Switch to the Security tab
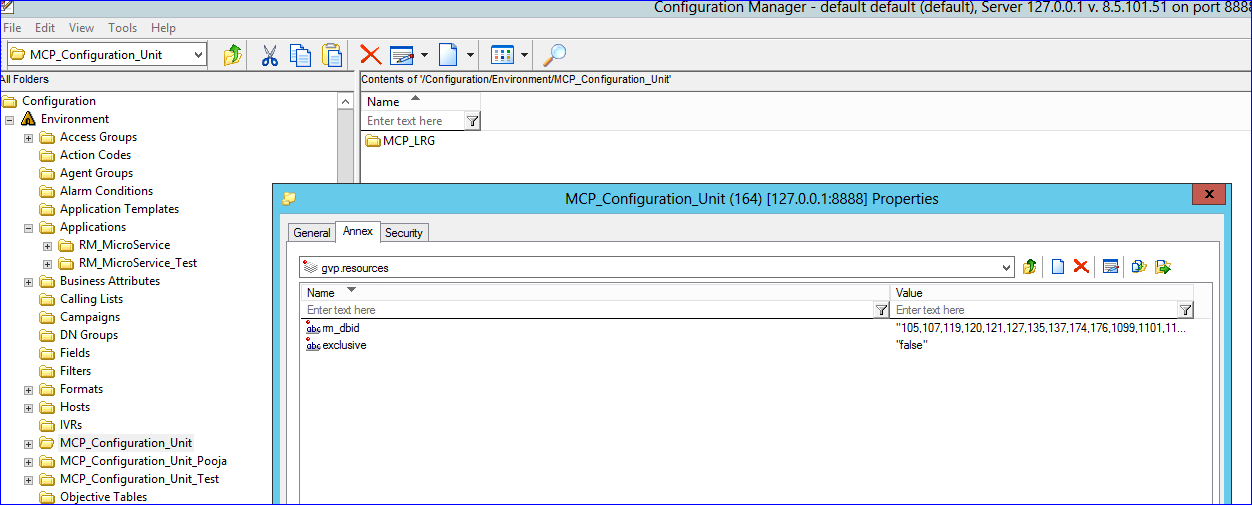 click(x=404, y=233)
